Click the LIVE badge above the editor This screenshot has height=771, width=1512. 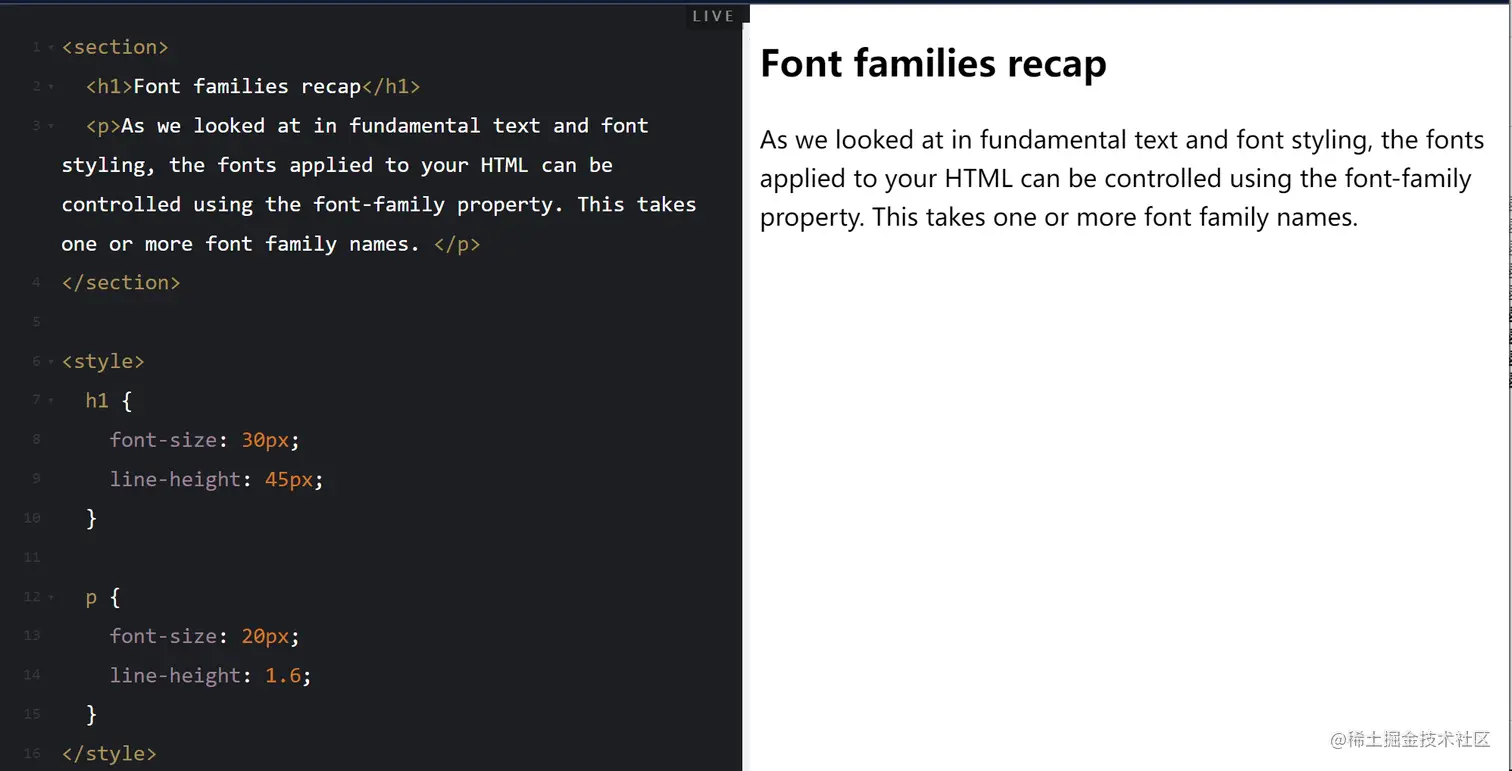713,16
